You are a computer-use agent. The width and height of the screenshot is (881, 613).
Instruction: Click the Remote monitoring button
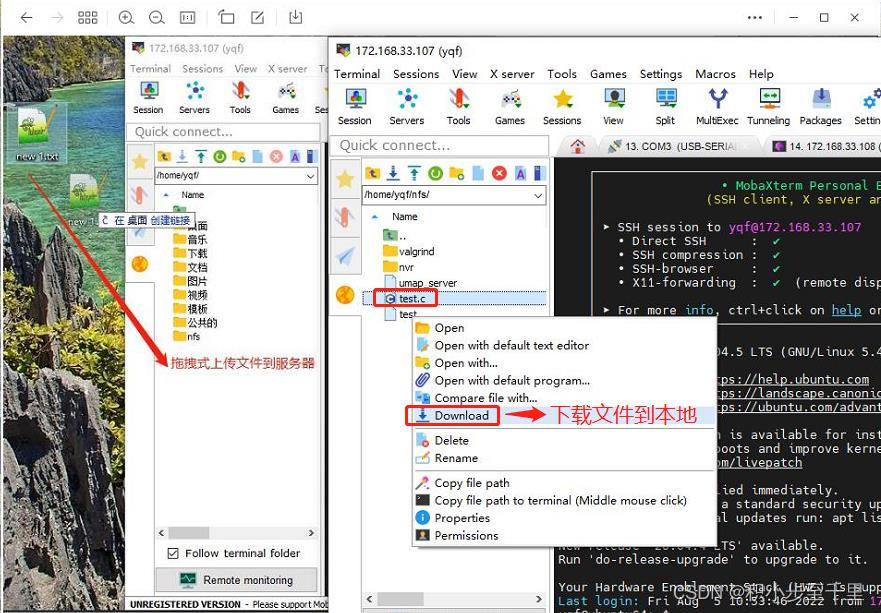236,580
